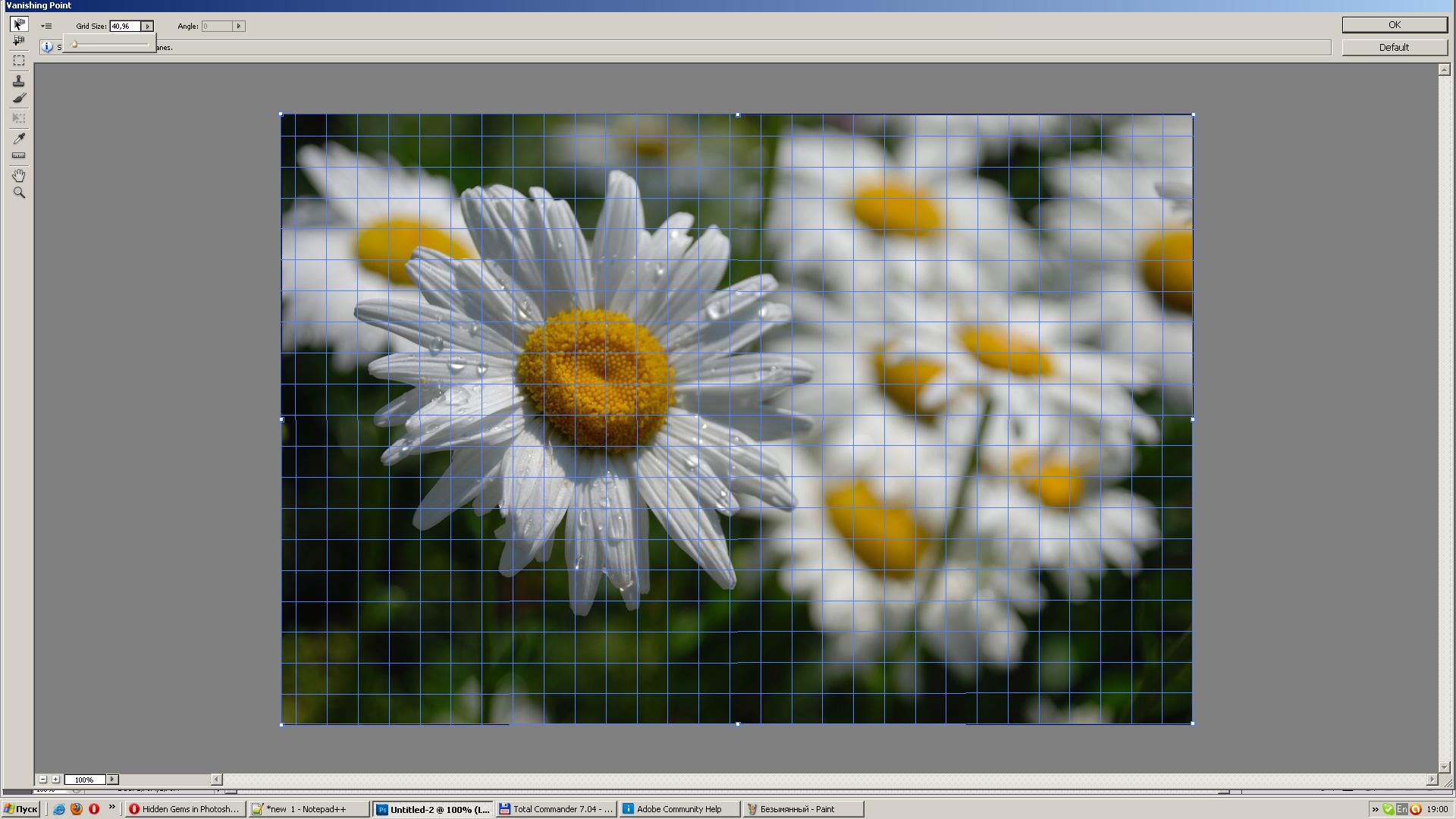Select the Brush tool
1456x819 pixels.
pyautogui.click(x=19, y=98)
